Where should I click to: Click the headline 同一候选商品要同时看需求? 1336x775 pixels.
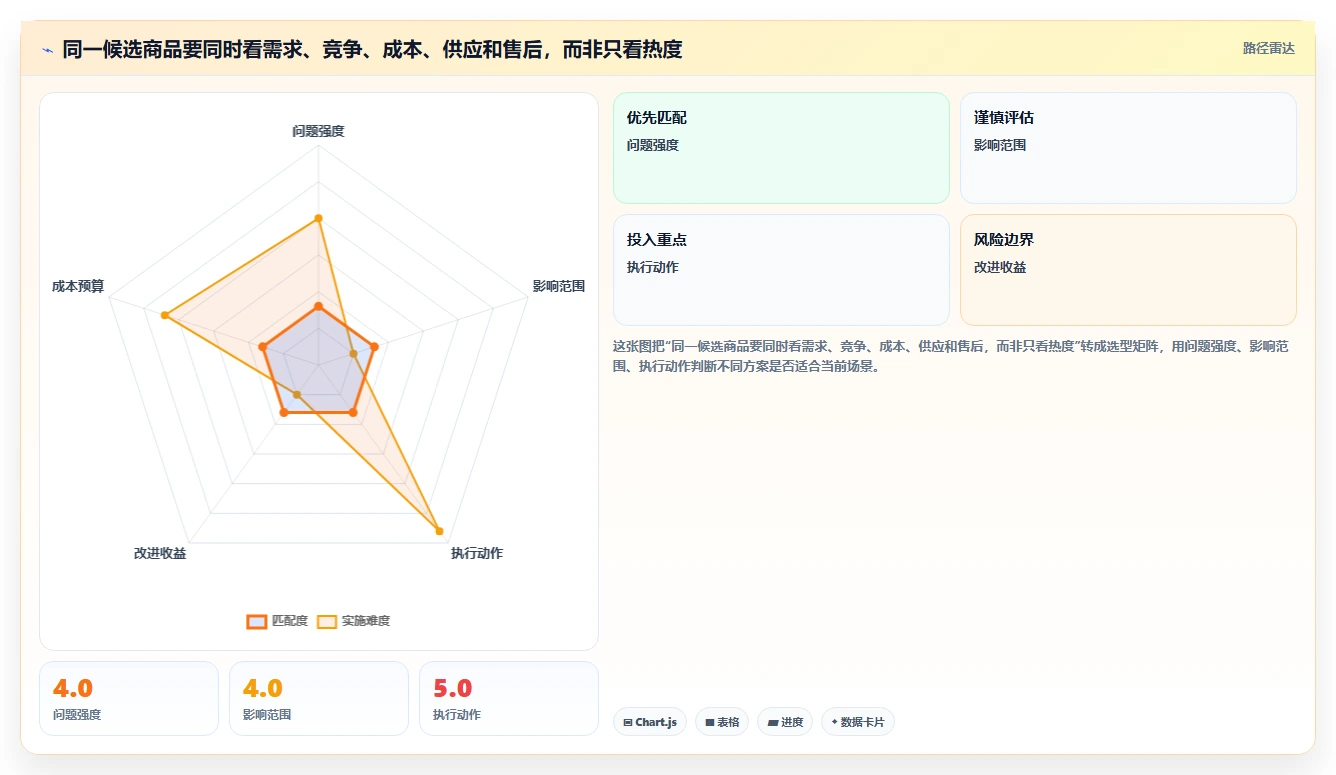[372, 49]
